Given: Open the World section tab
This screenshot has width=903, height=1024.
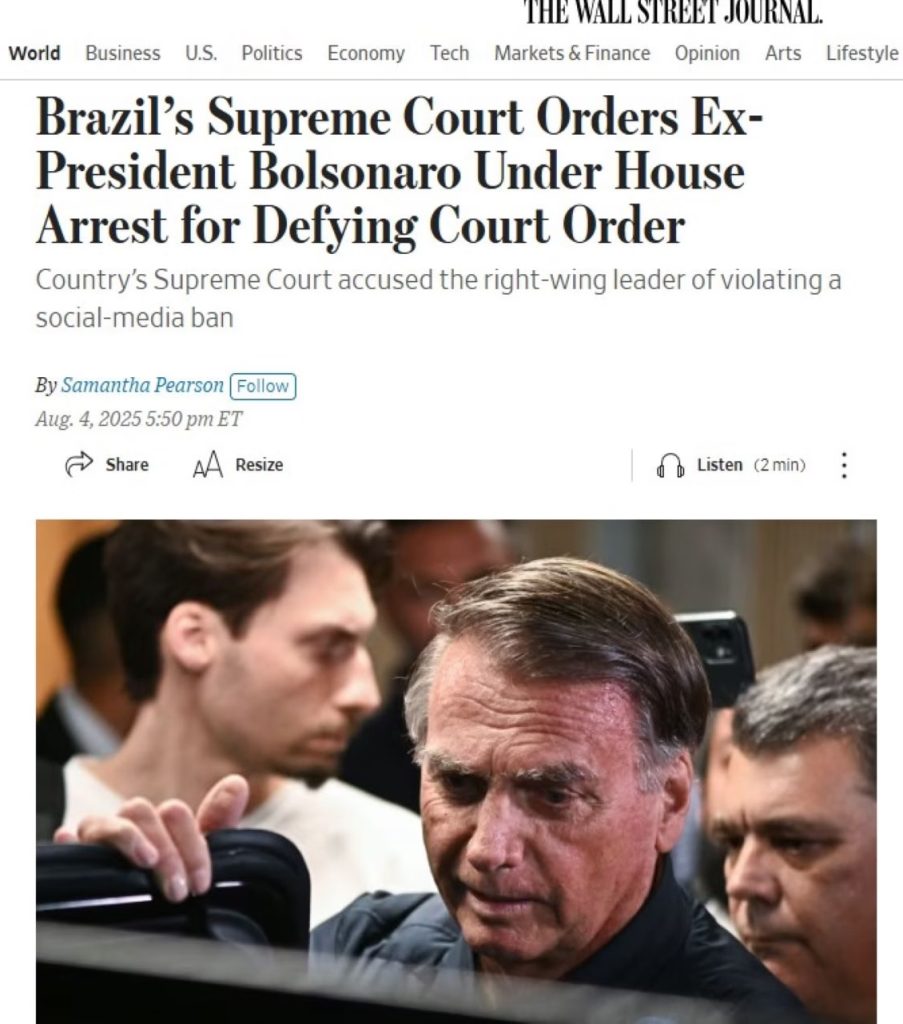Looking at the screenshot, I should pyautogui.click(x=35, y=53).
